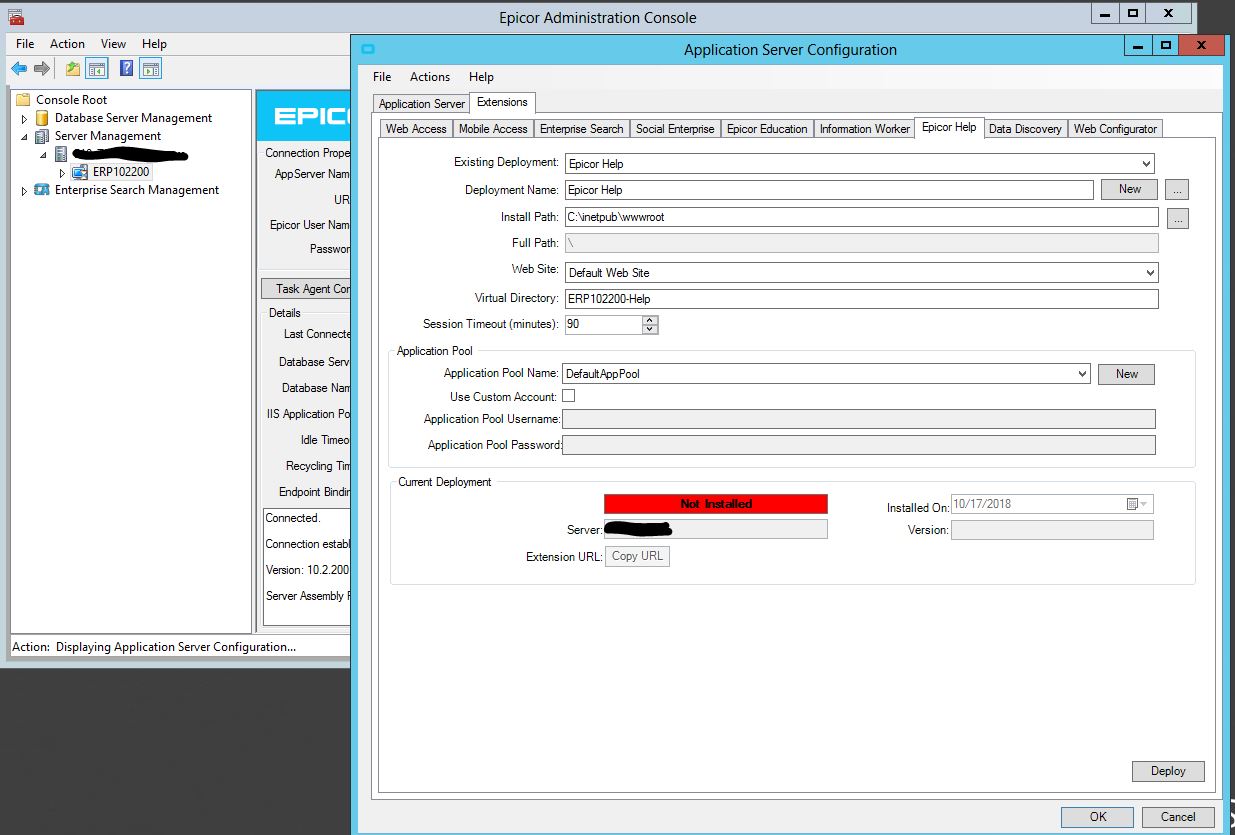Screen dimensions: 1235x835
Task: Click the Enterprise Search Management icon
Action: click(42, 190)
